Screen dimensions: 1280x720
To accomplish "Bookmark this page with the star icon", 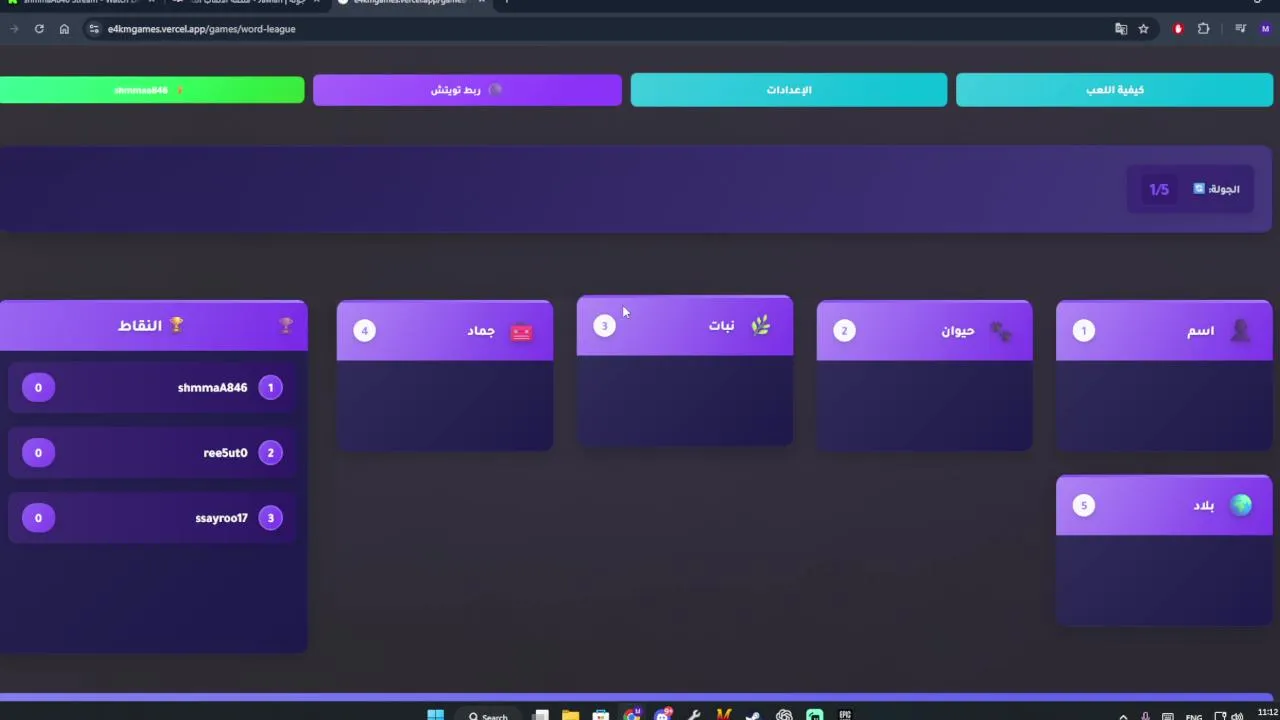I will tap(1144, 29).
